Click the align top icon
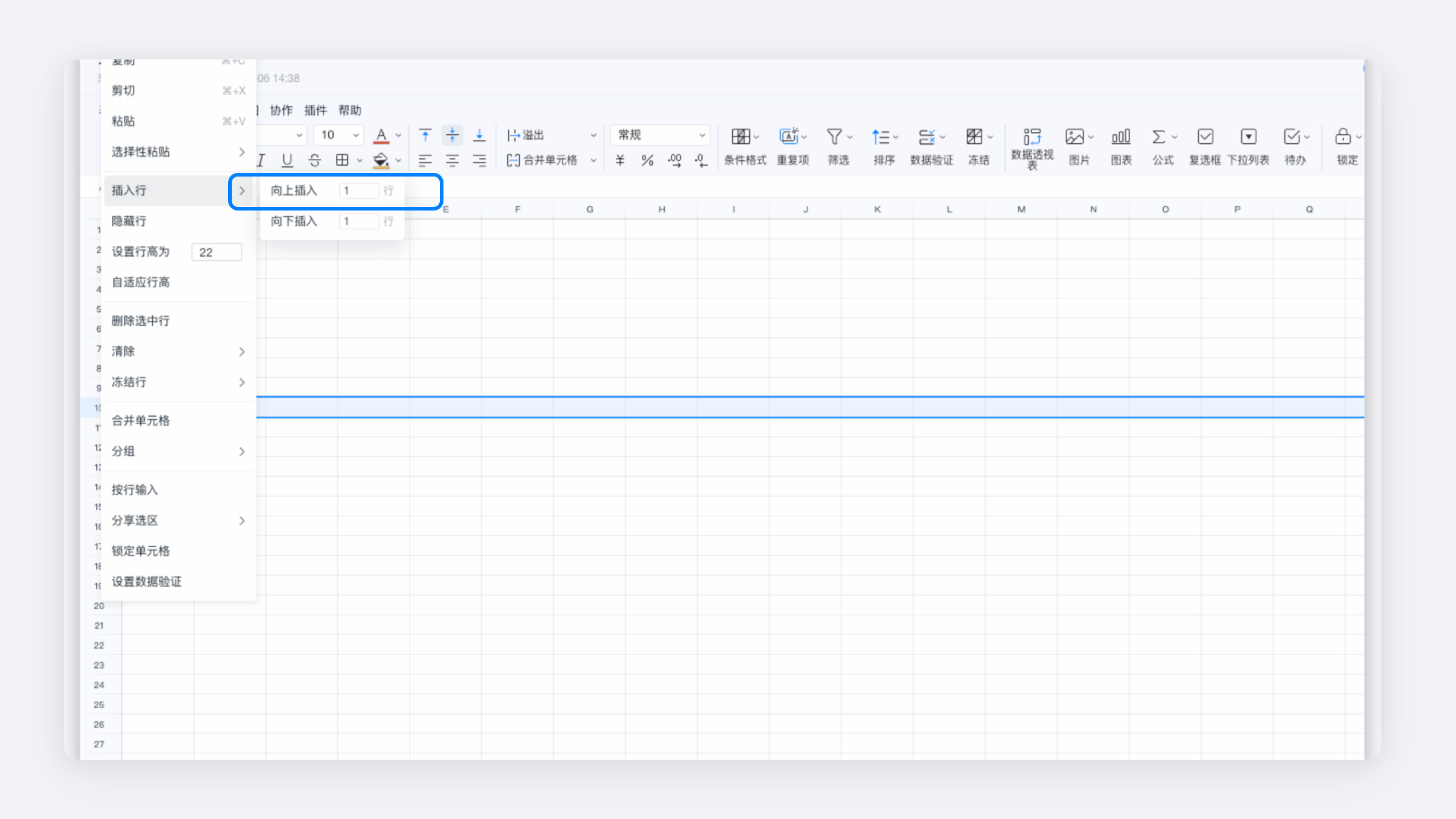 coord(425,135)
